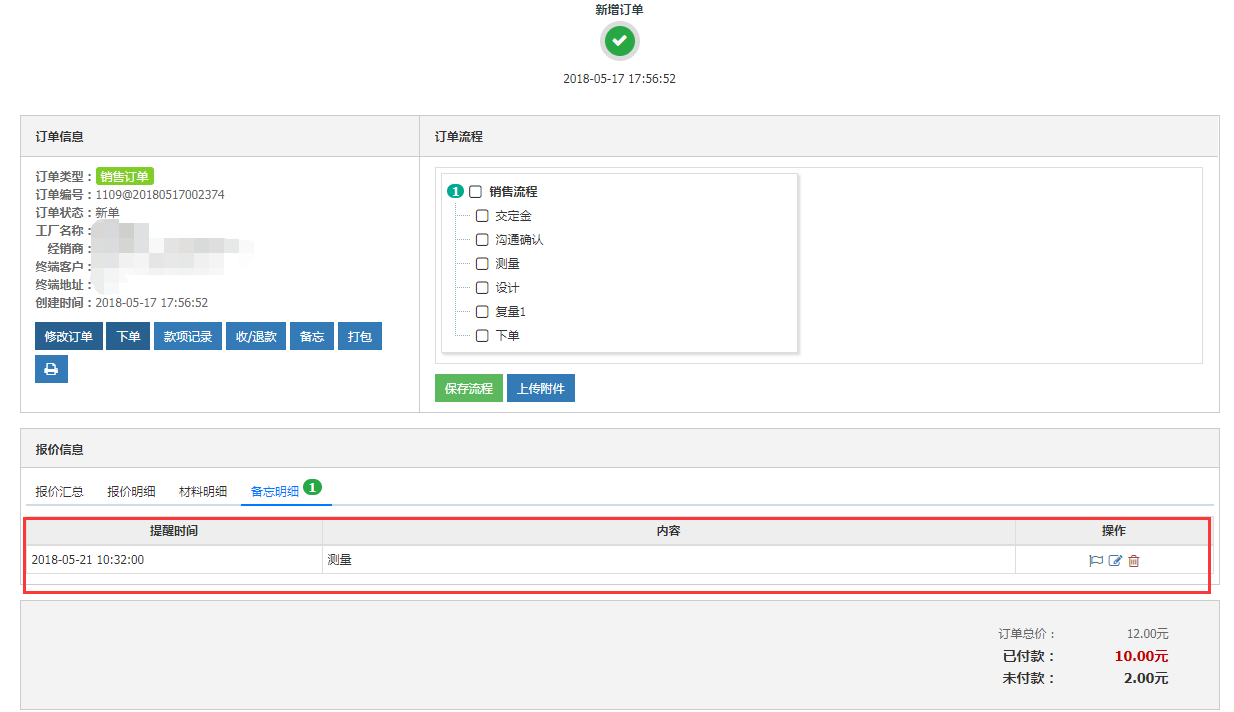Delete the memo using the trash icon
The width and height of the screenshot is (1234, 712).
1134,561
